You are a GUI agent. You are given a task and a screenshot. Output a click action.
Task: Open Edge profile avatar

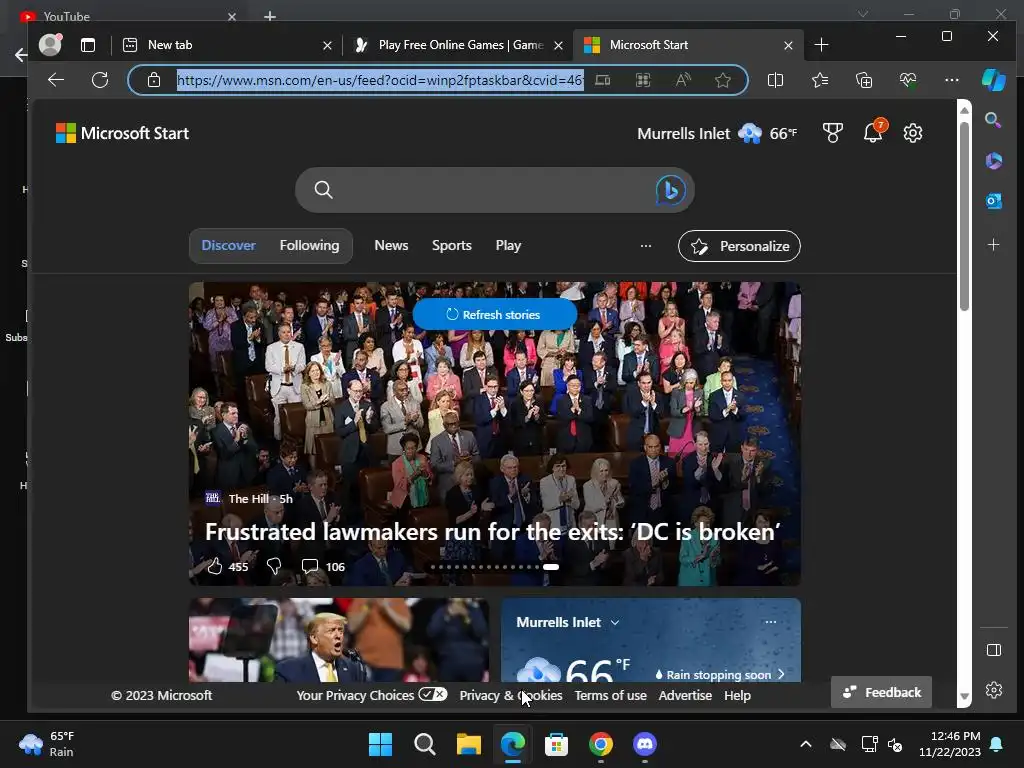tap(50, 44)
